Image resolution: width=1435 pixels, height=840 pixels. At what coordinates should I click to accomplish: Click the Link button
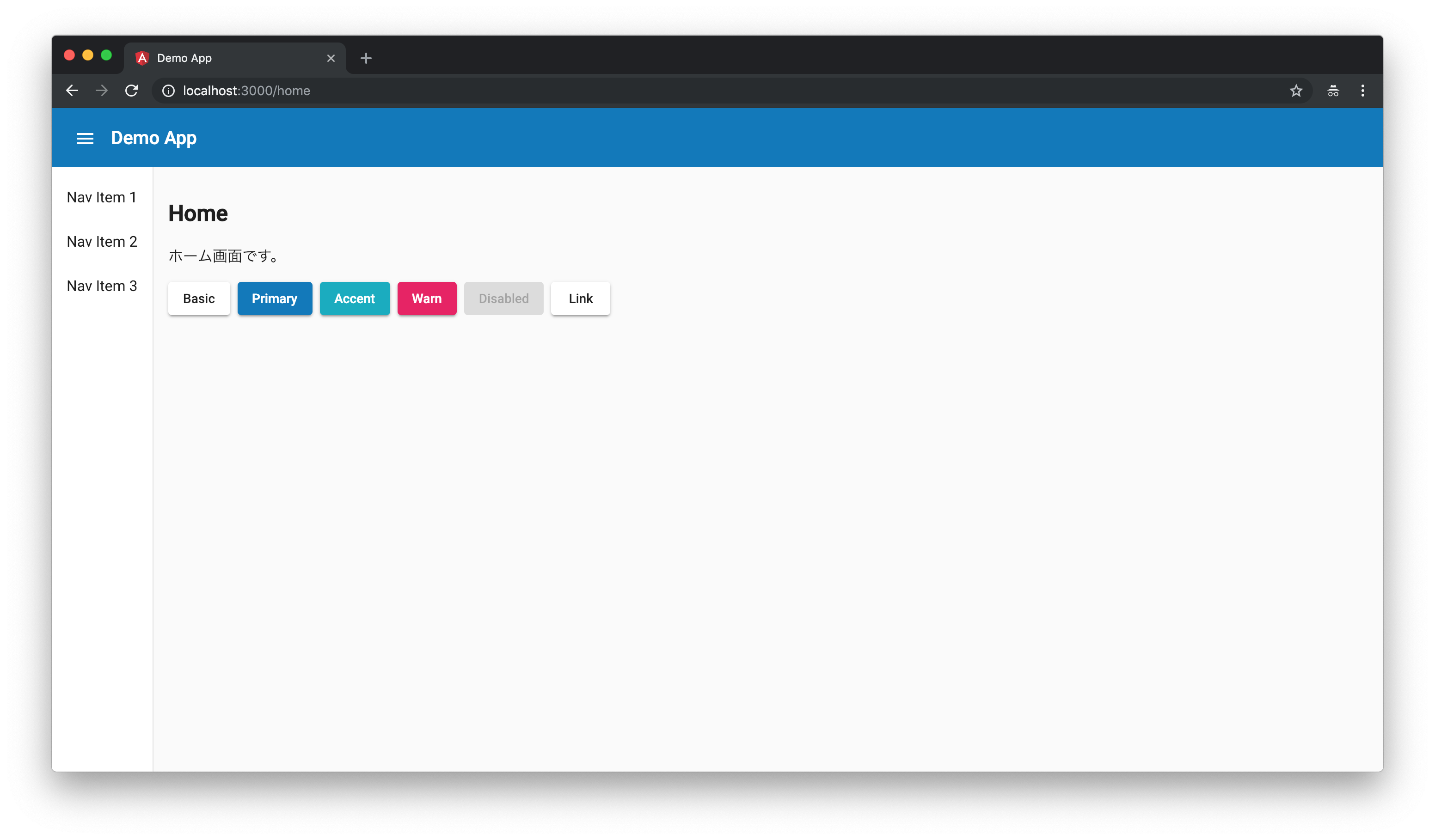pos(580,299)
